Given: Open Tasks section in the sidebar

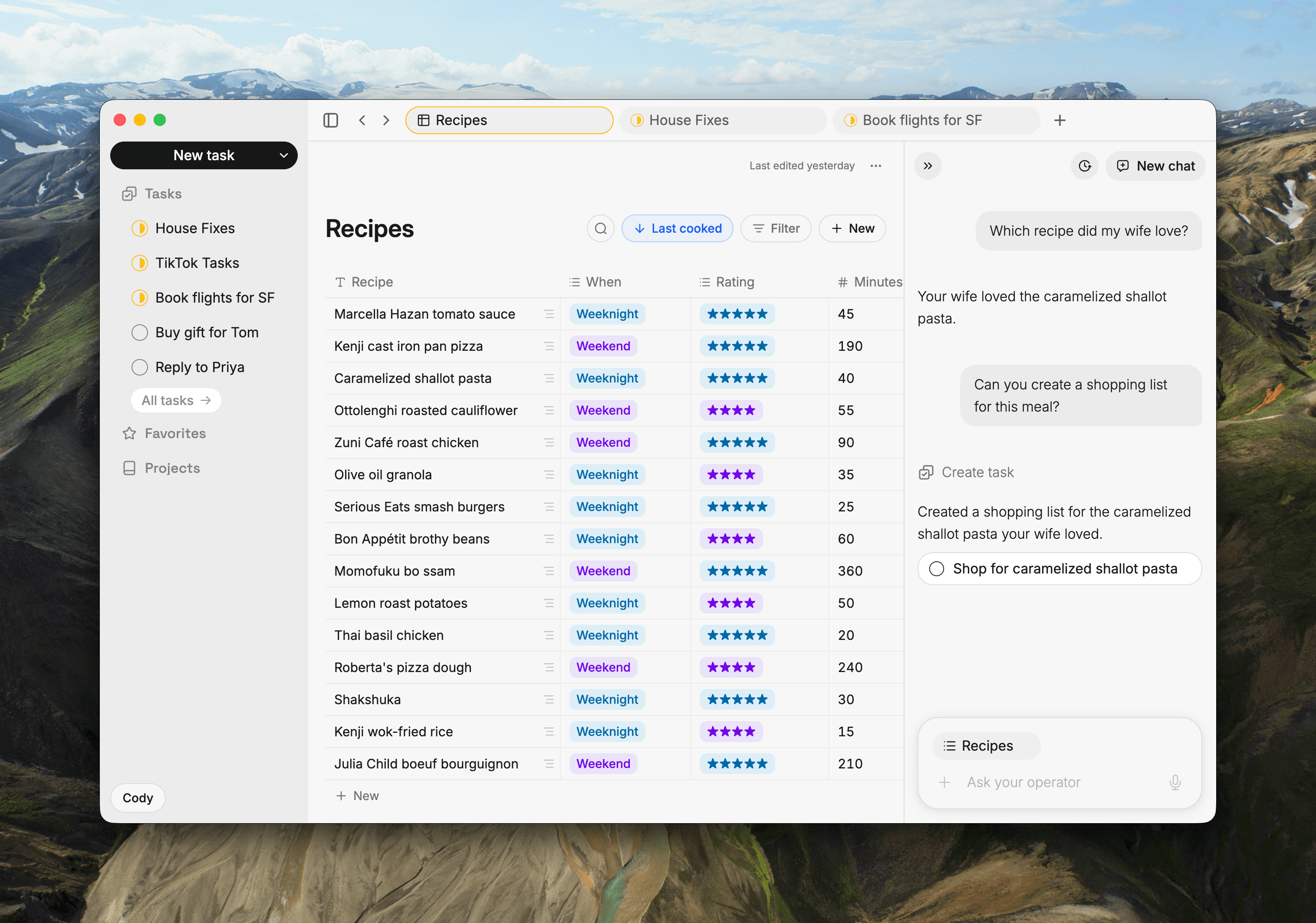Looking at the screenshot, I should pos(163,194).
